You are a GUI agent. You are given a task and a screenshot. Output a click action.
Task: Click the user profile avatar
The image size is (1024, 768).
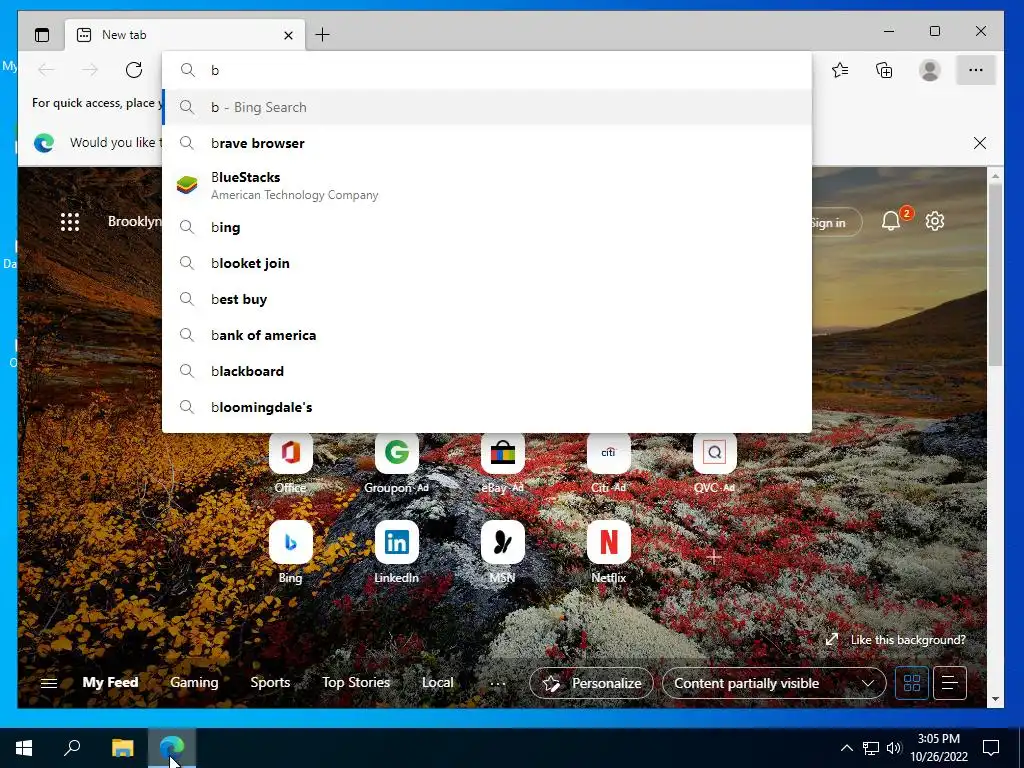click(929, 70)
